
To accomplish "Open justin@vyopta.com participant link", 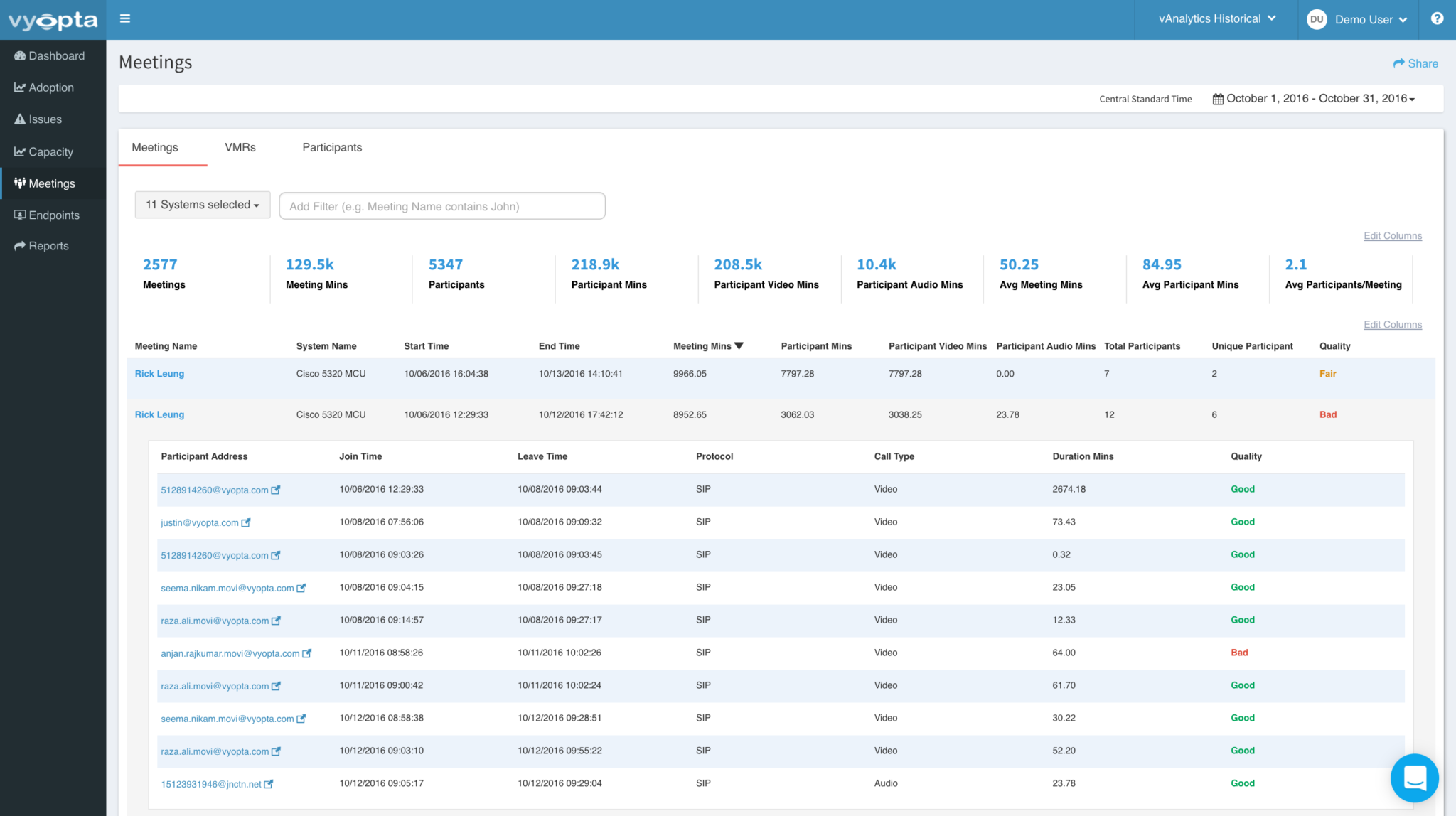I will point(200,522).
